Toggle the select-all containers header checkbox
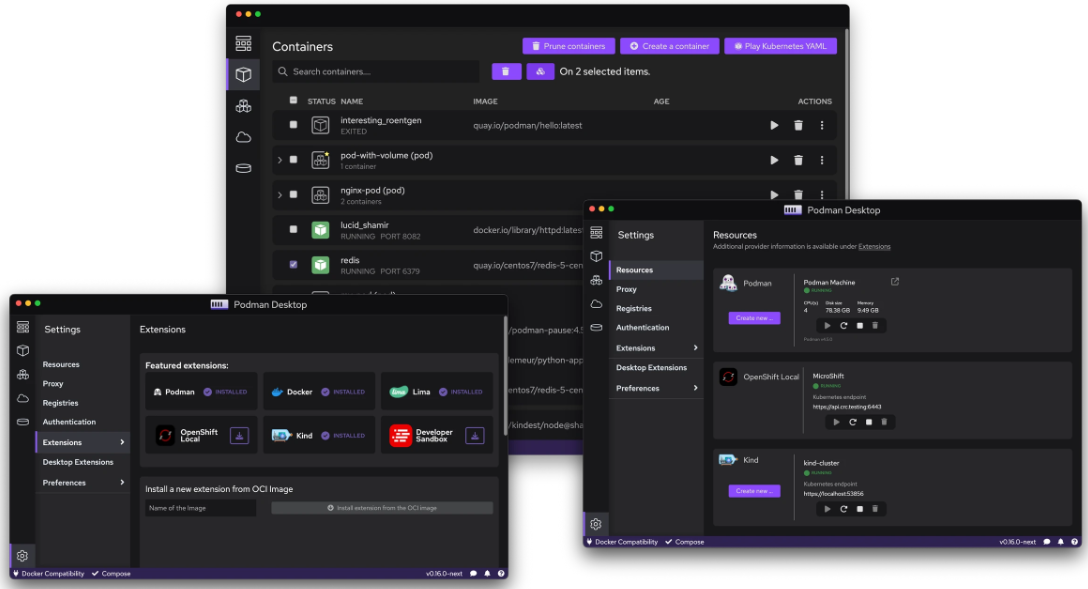 point(294,101)
